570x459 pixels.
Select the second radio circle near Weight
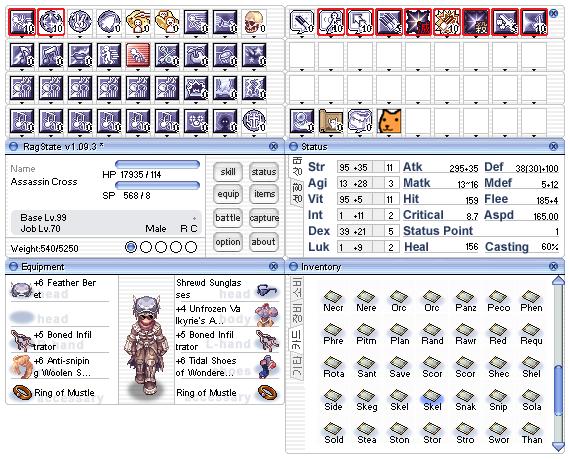coord(146,247)
